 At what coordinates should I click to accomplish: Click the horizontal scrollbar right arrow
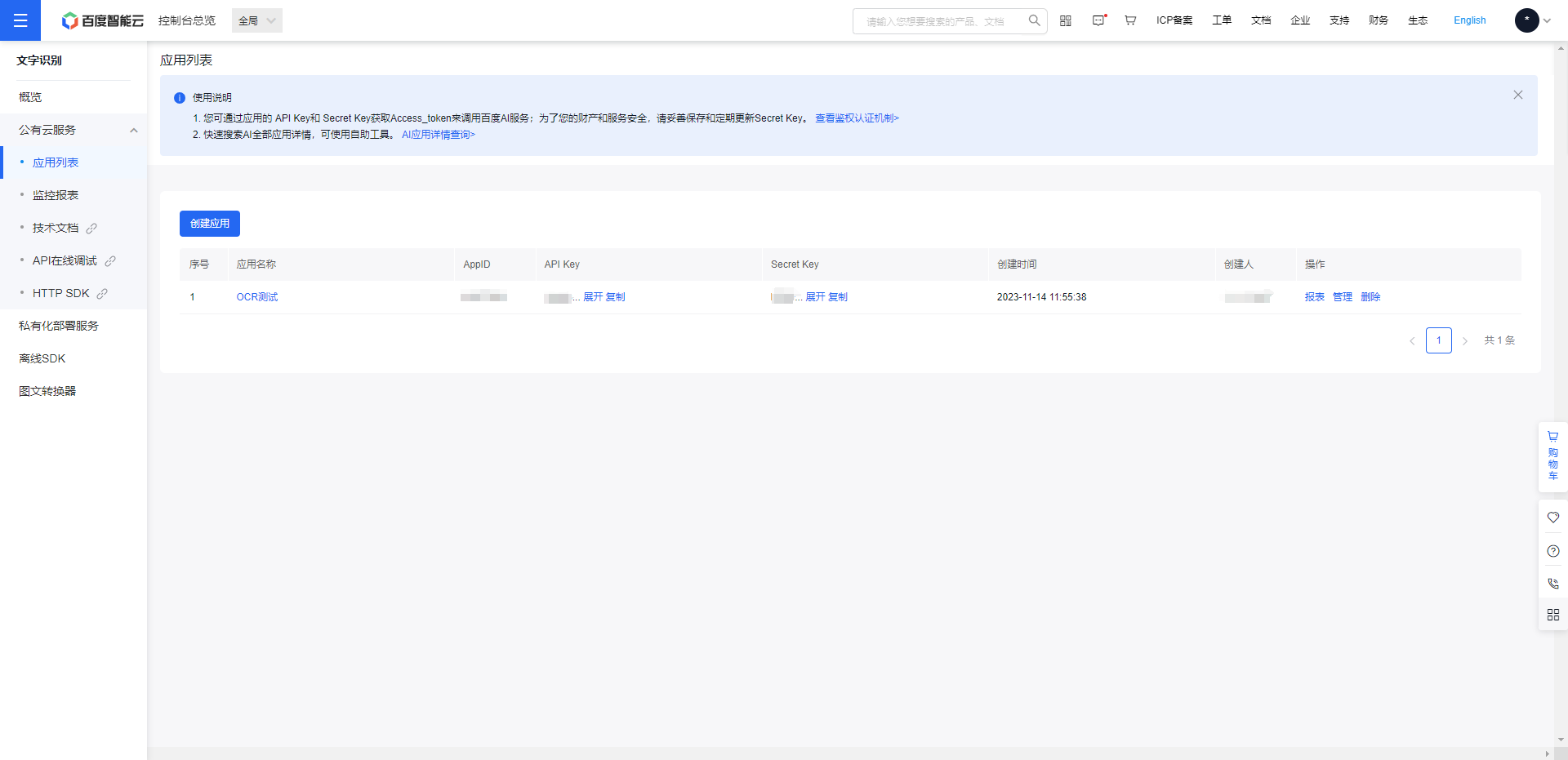[1548, 753]
